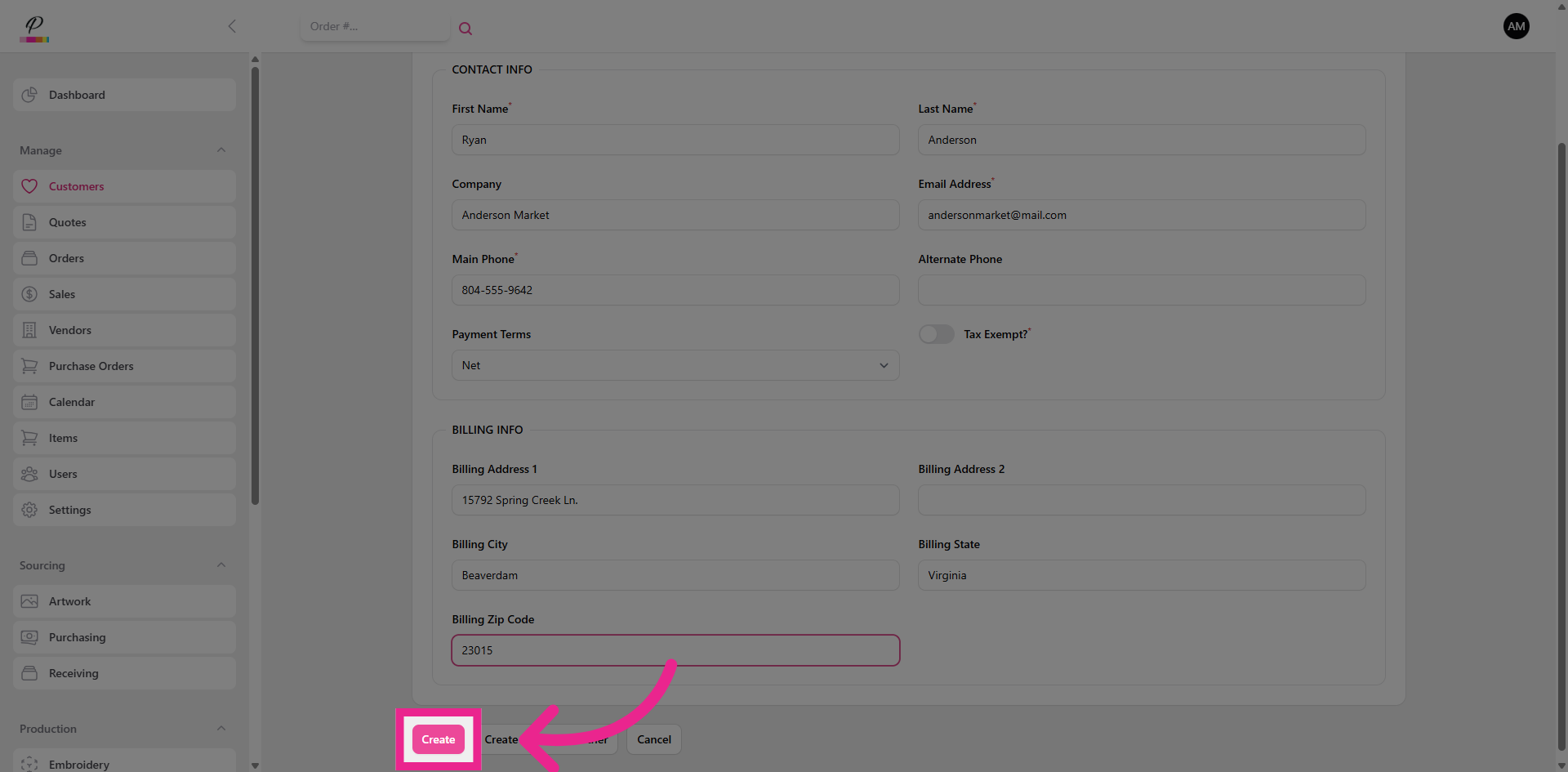Click the Sales dollar icon
Viewport: 1568px width, 772px height.
(29, 294)
